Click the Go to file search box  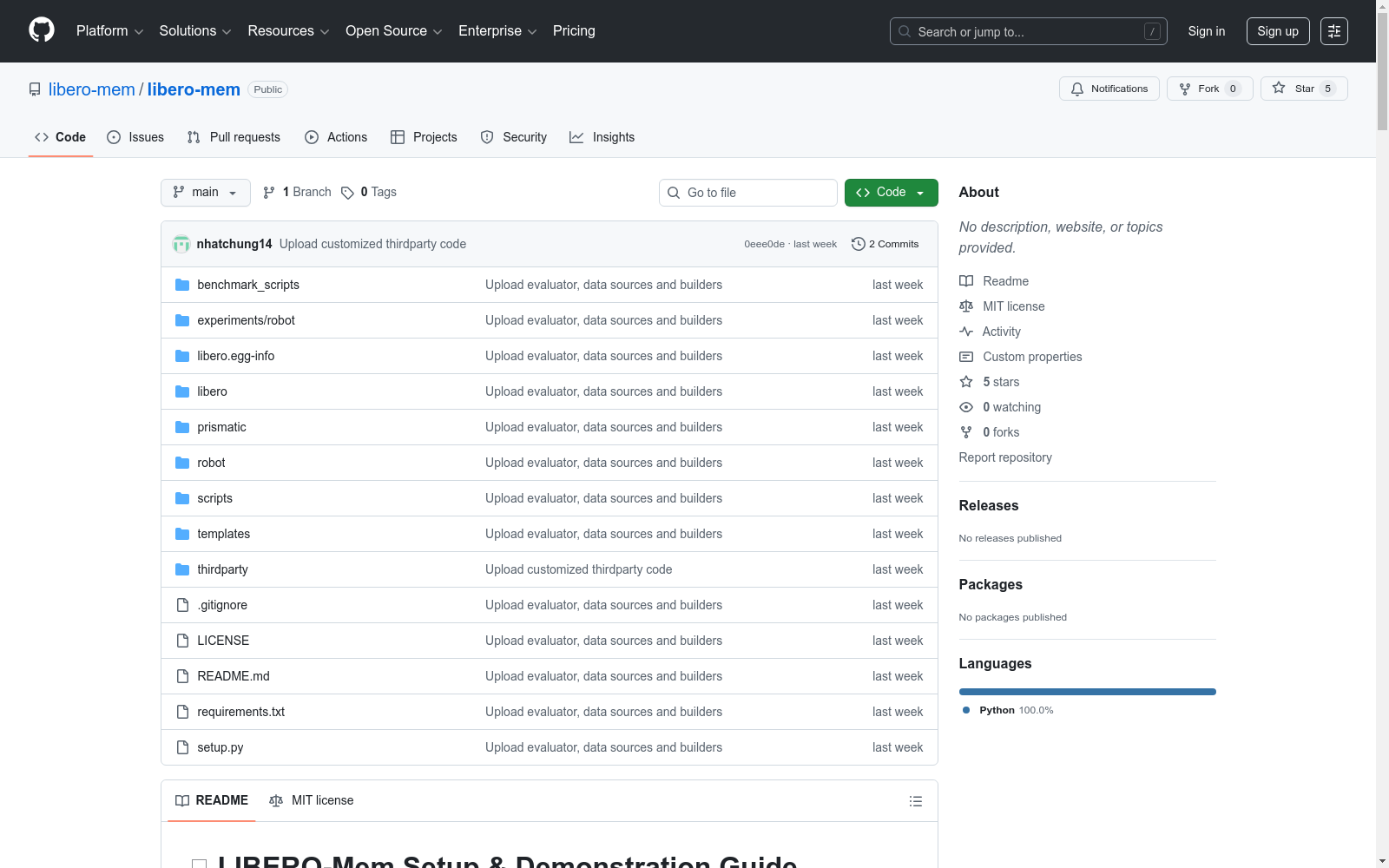pos(748,193)
